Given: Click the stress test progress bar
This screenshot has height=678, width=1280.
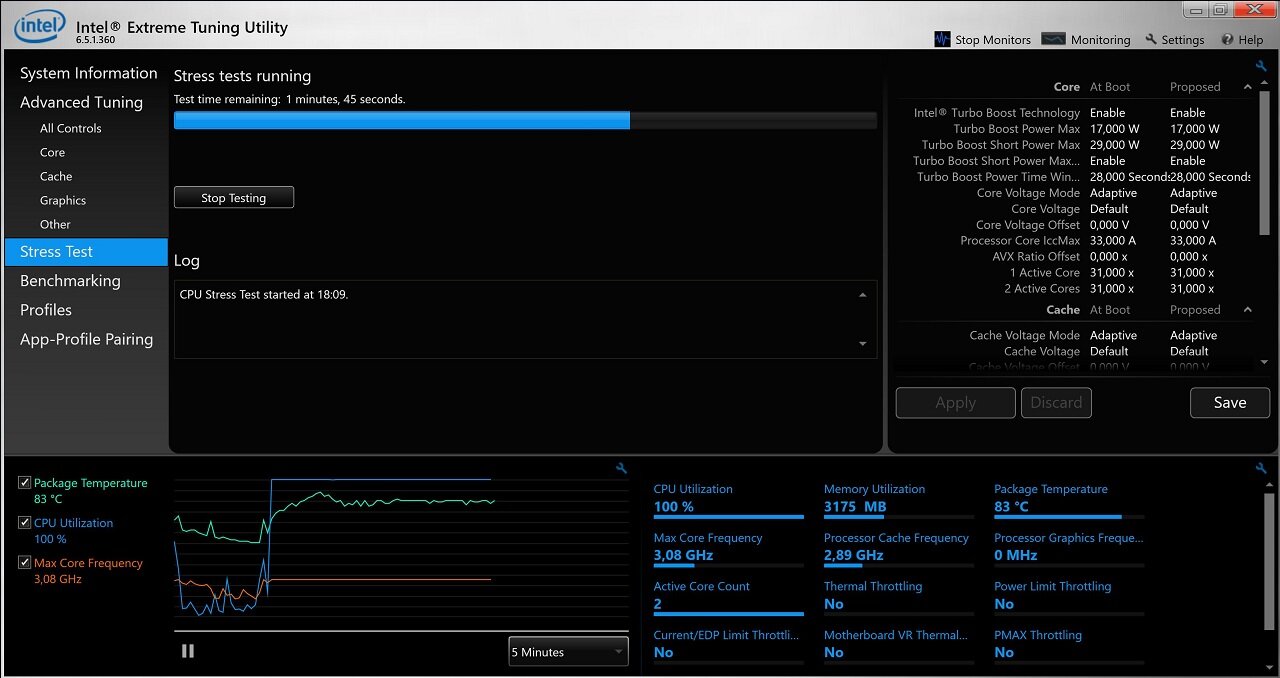Looking at the screenshot, I should click(x=525, y=120).
